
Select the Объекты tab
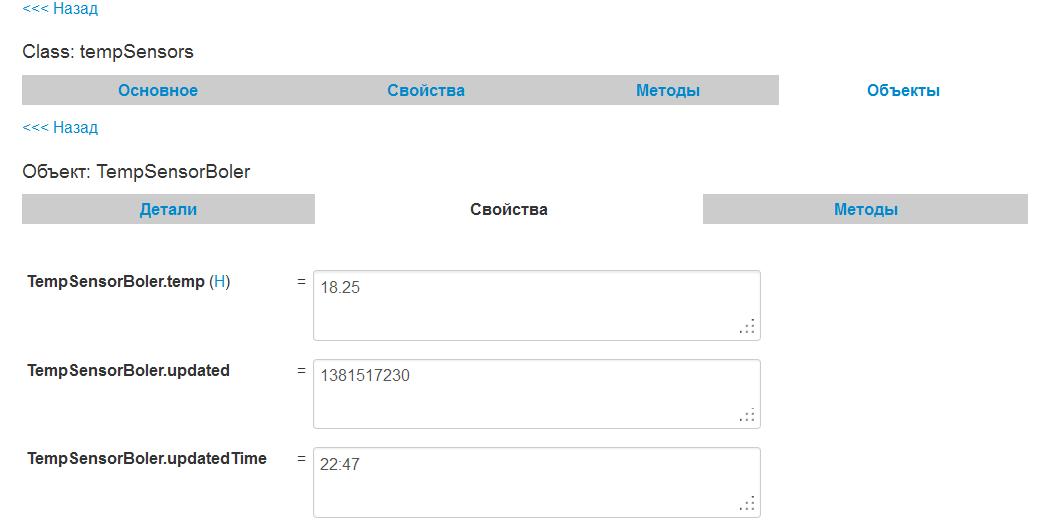click(903, 90)
